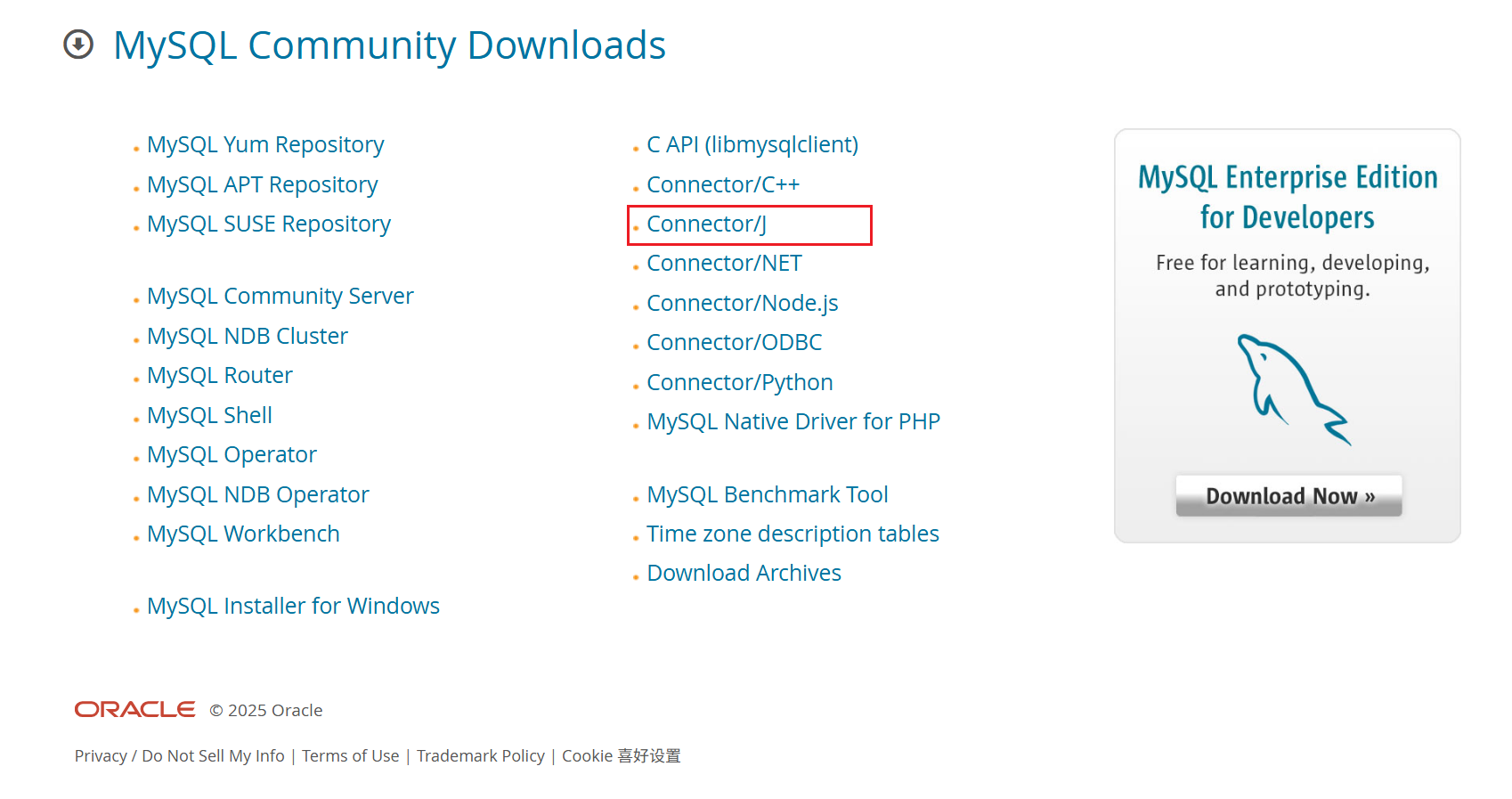Open MySQL Native Driver for PHP link
Viewport: 1512px width, 799px height.
pyautogui.click(x=793, y=421)
